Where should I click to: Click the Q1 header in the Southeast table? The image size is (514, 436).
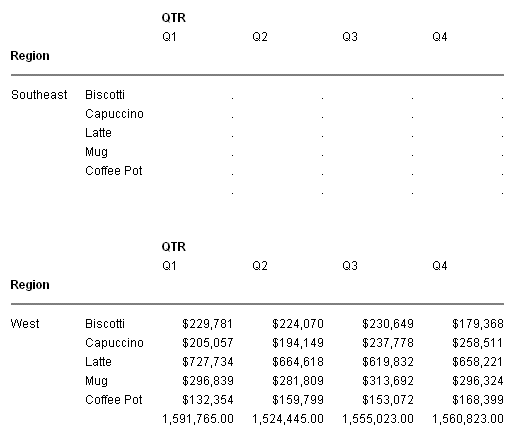click(x=169, y=36)
